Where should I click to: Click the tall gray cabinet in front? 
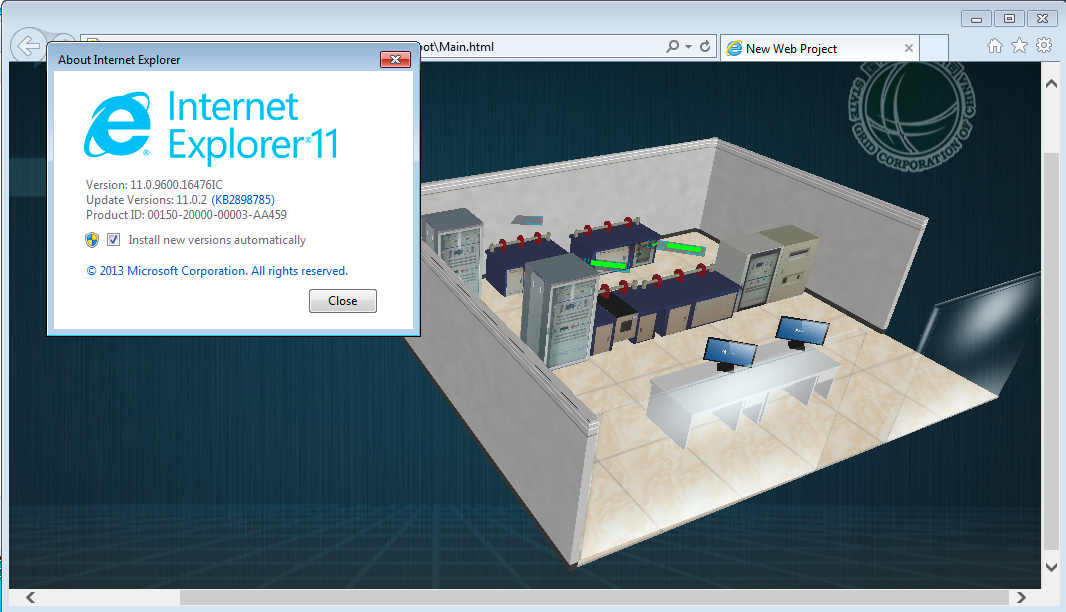click(x=561, y=311)
